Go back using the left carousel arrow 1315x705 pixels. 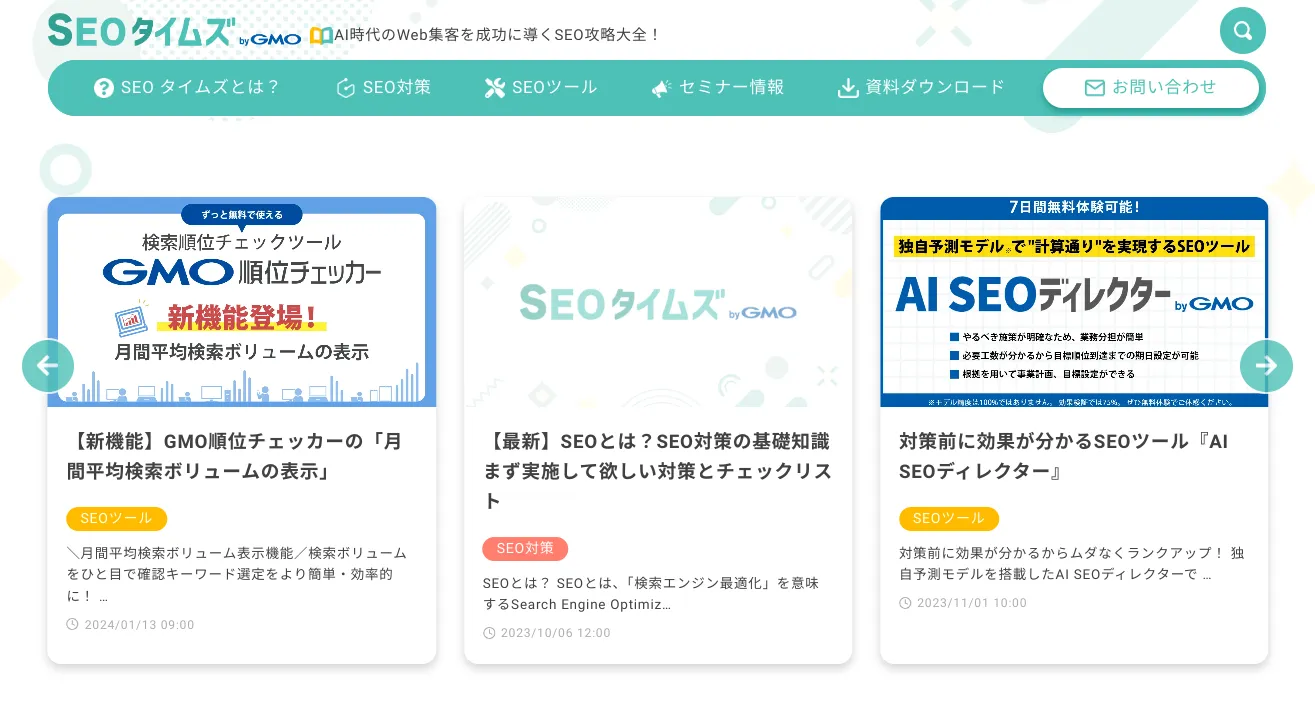[48, 366]
